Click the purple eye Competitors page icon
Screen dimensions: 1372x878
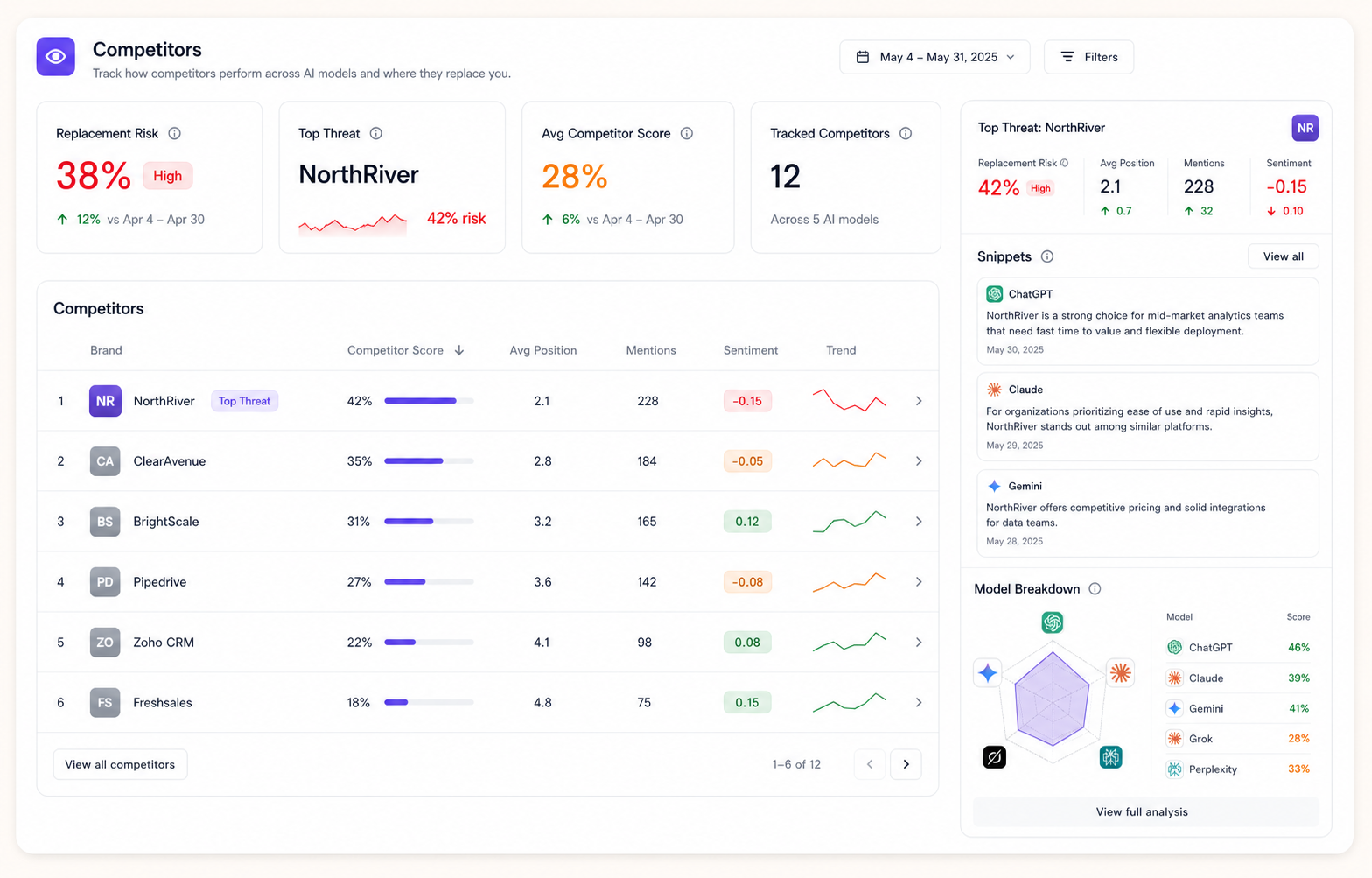pos(55,57)
